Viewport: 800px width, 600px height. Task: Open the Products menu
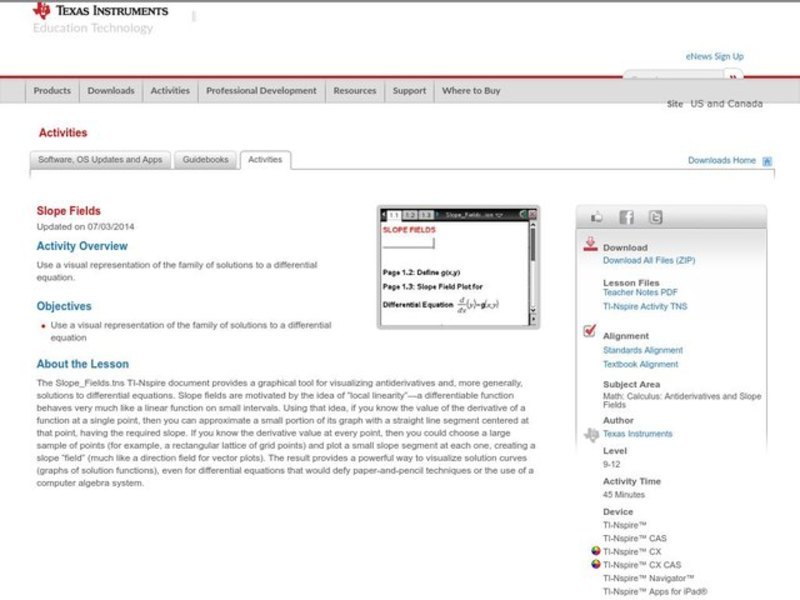(52, 91)
